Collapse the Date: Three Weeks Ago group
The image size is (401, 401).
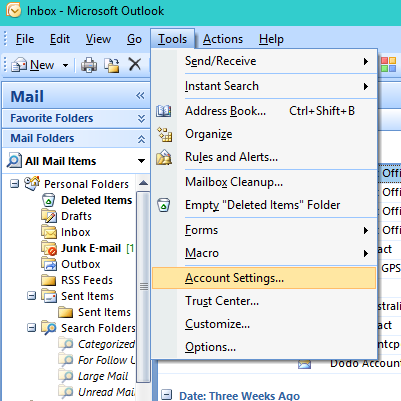coord(166,394)
